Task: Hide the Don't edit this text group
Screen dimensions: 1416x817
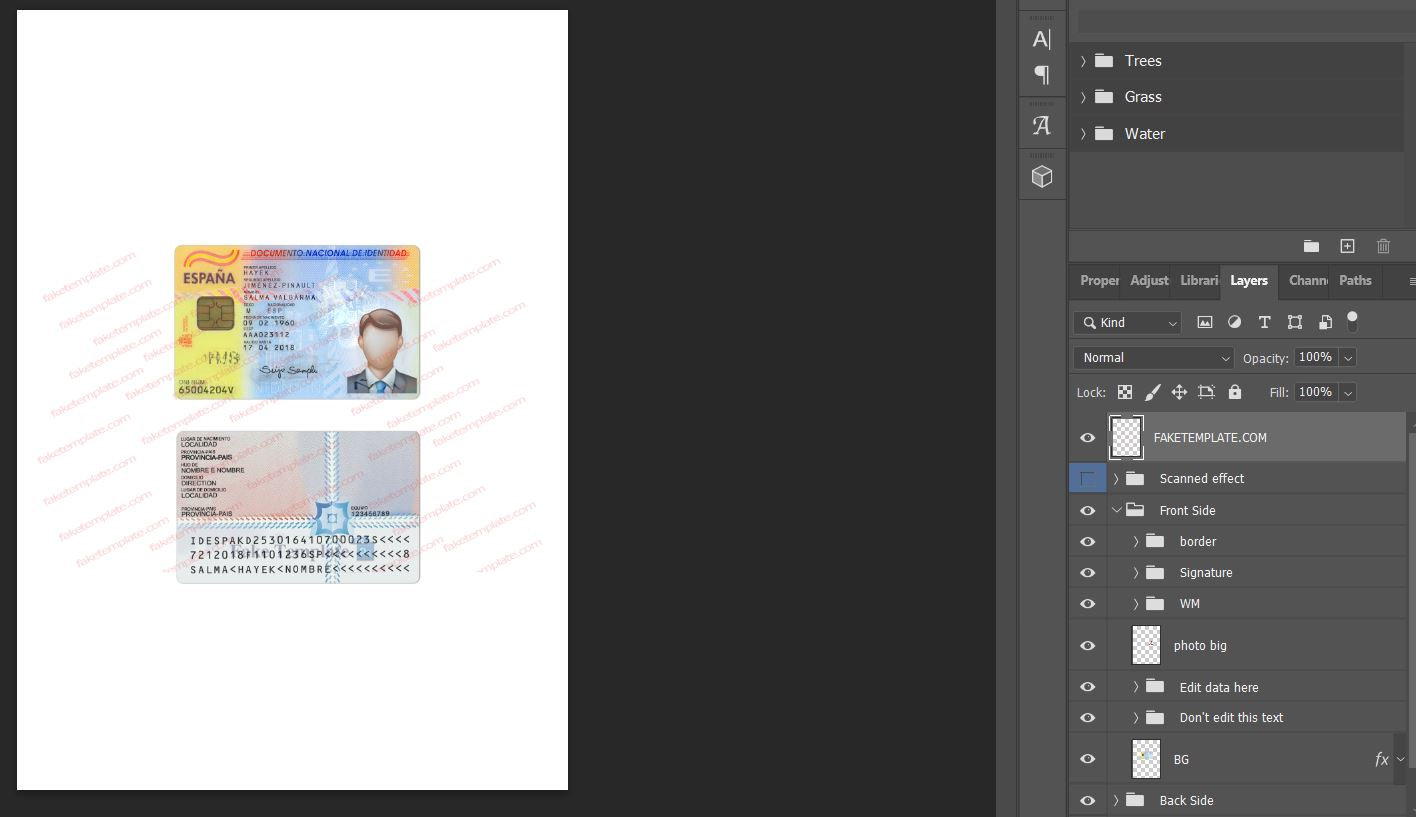Action: 1088,718
